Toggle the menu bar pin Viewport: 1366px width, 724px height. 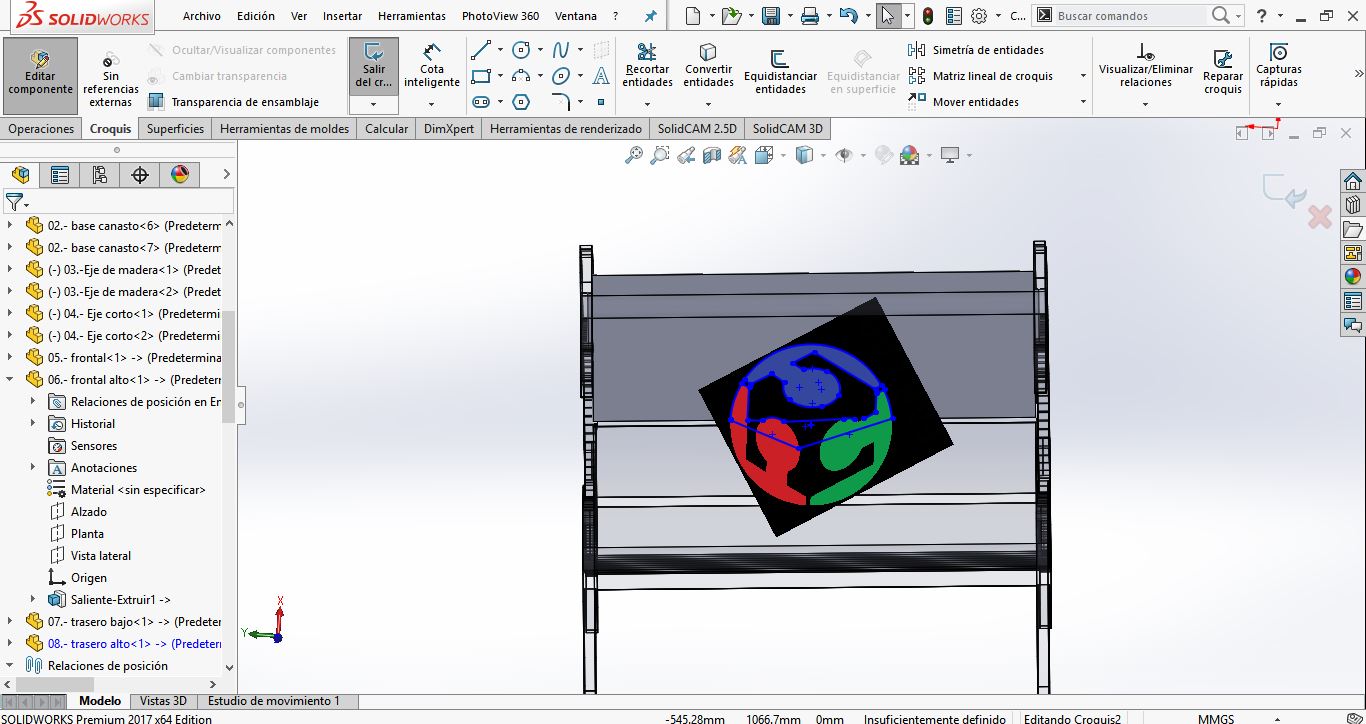[x=651, y=16]
